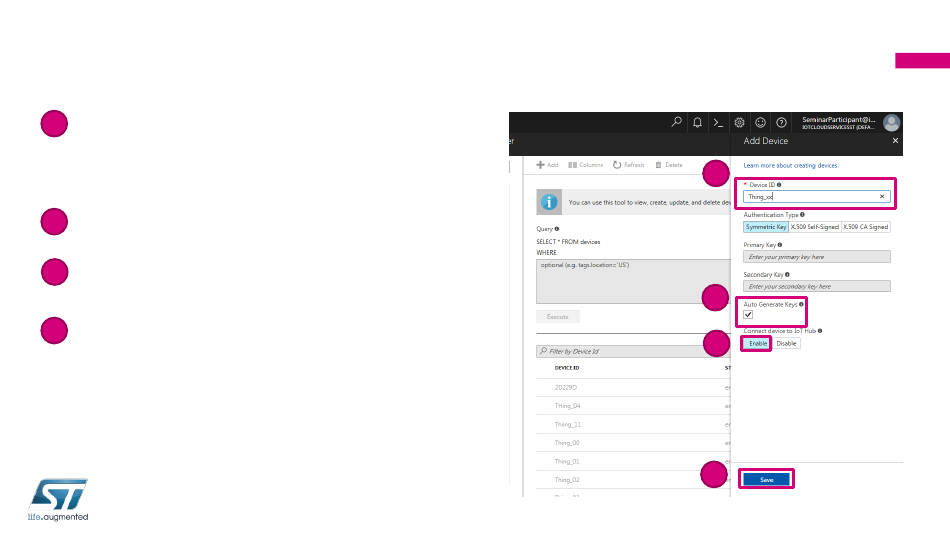Click the Save button
950x535 pixels.
point(766,480)
